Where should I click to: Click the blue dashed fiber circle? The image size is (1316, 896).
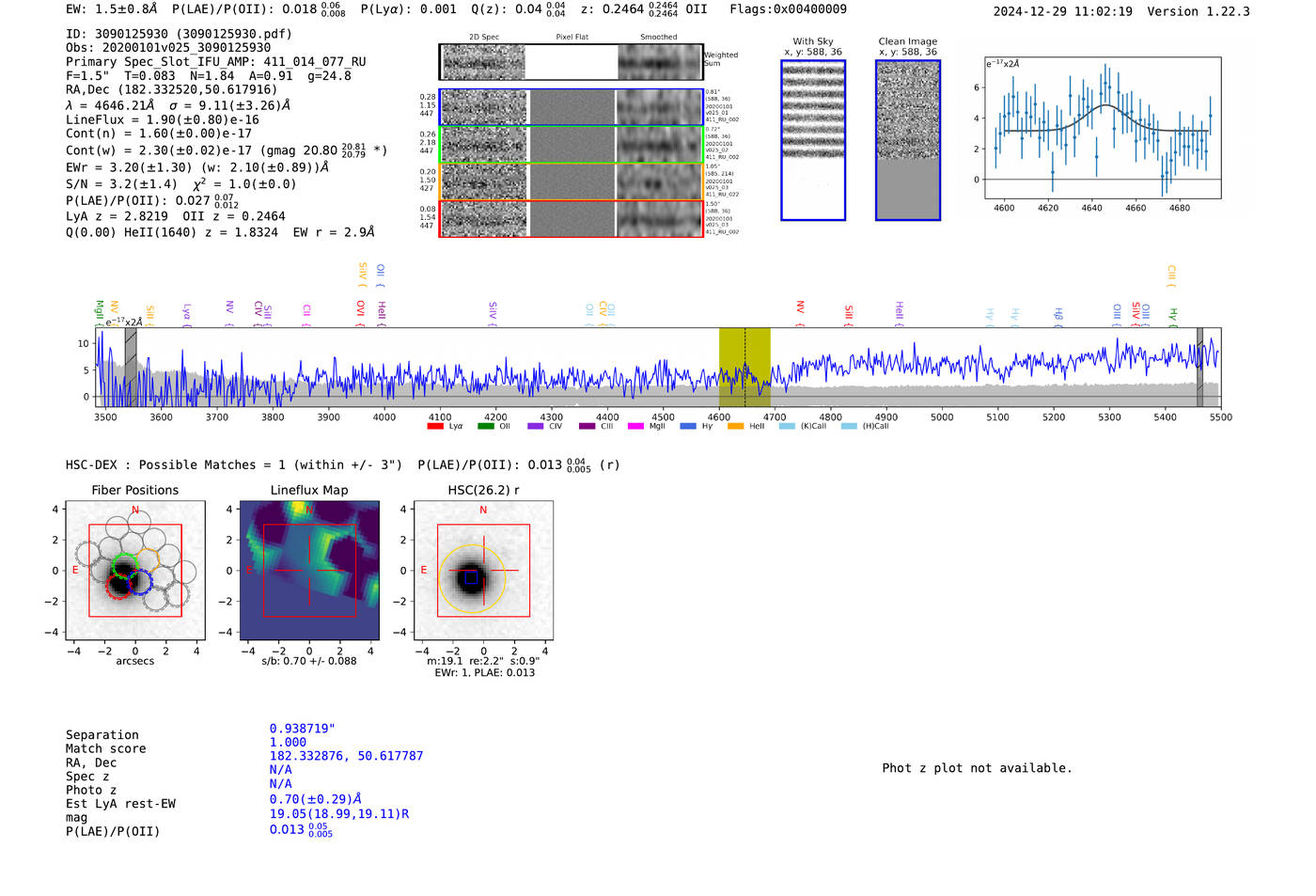coord(140,583)
